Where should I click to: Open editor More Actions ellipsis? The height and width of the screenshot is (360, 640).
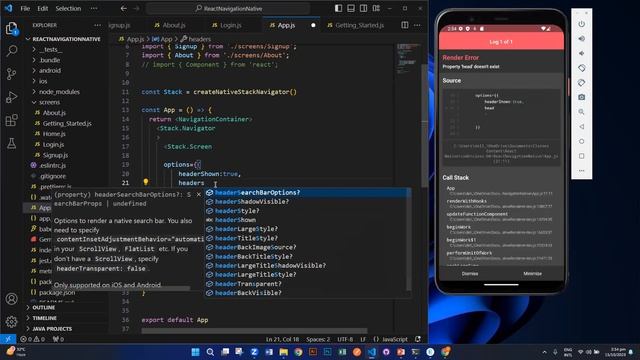click(x=417, y=25)
